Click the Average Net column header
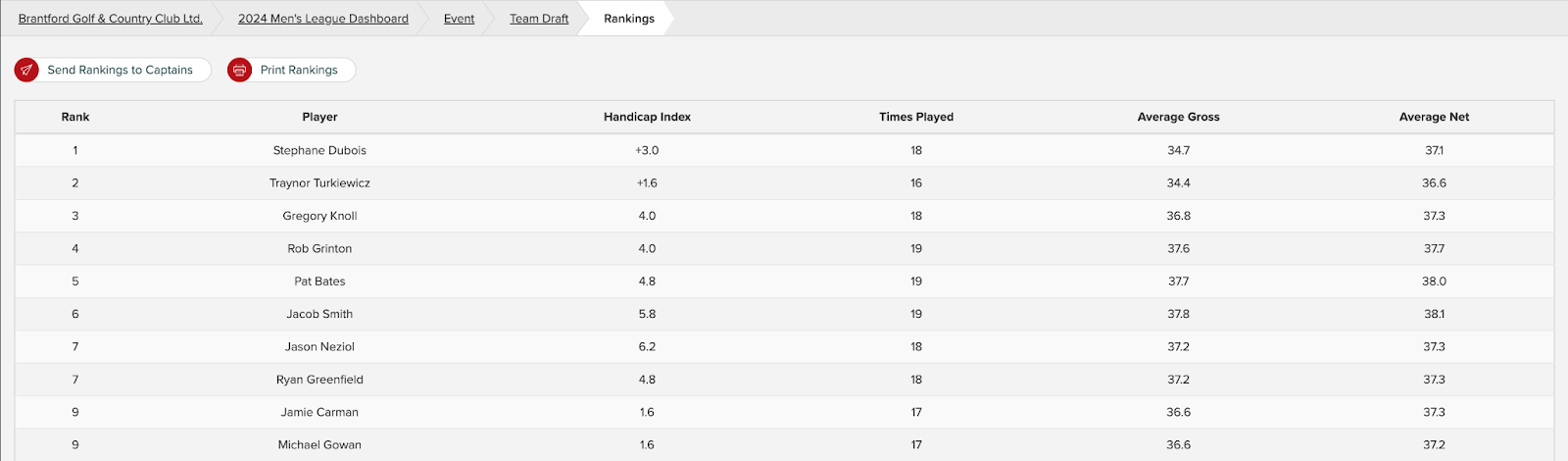The width and height of the screenshot is (1568, 461). (1434, 117)
